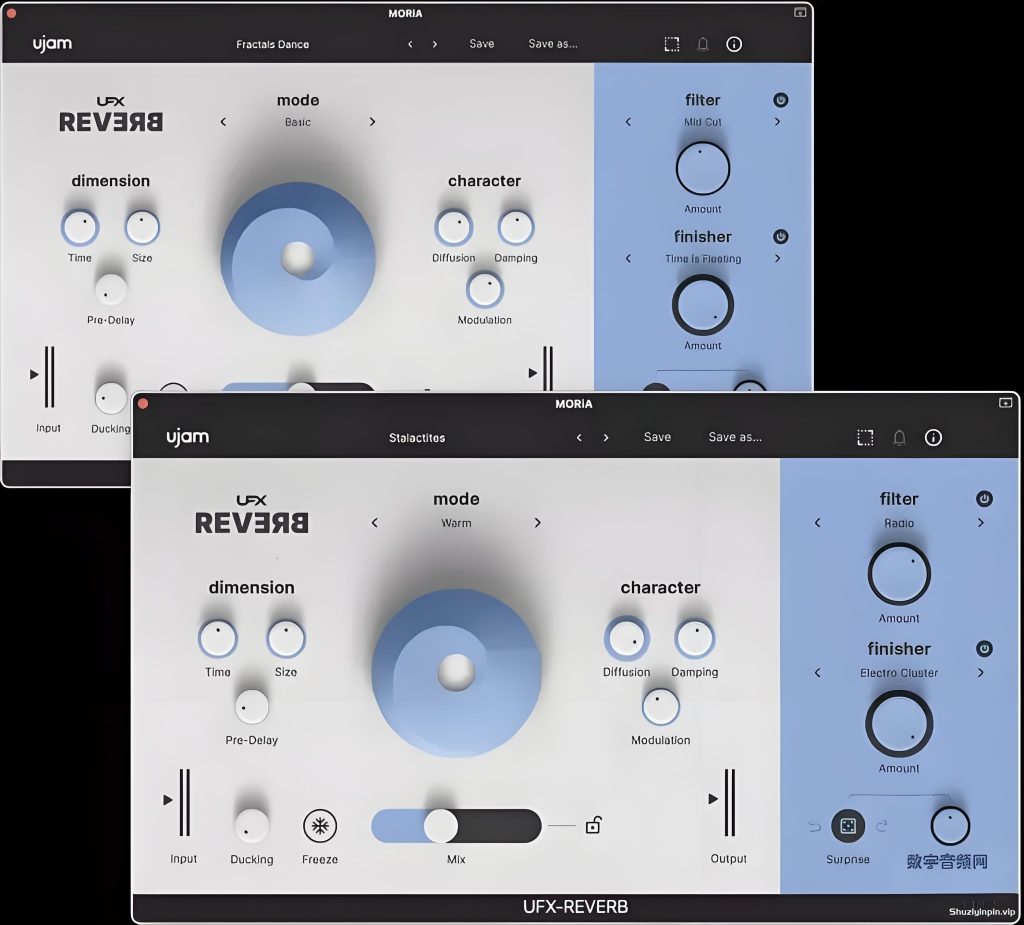Open notifications bell in the Stalactites window

click(899, 438)
